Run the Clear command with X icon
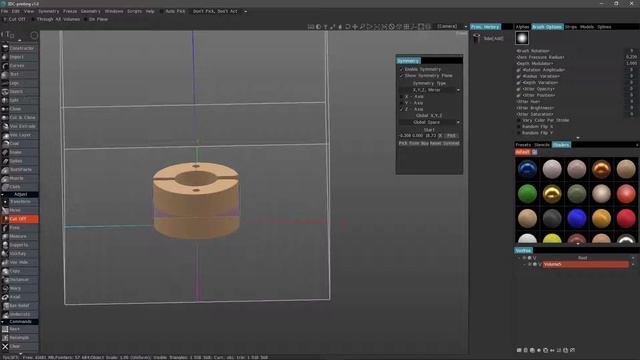This screenshot has height=360, width=640. pos(20,347)
